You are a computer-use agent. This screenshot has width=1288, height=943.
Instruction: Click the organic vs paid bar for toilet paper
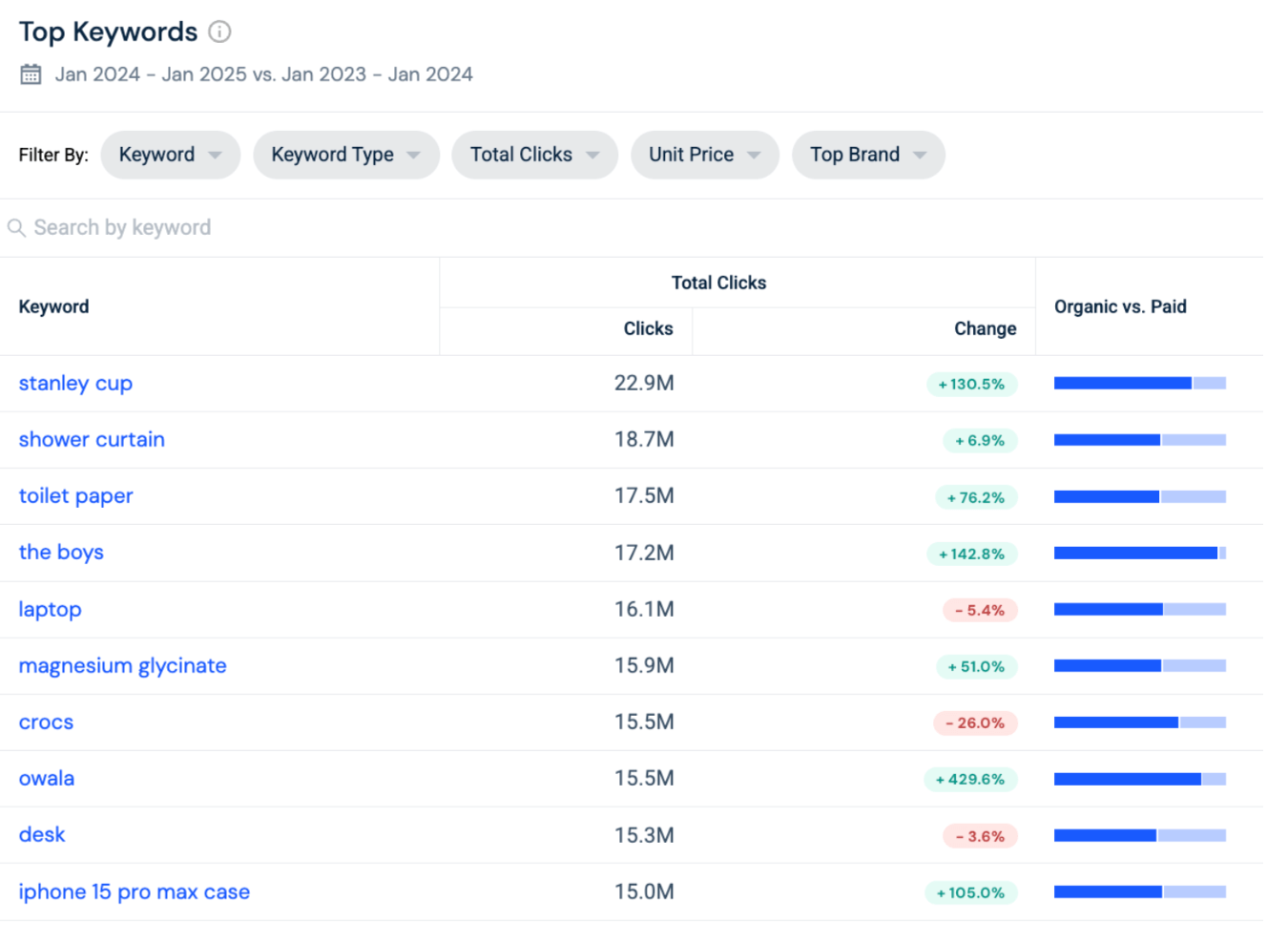1140,496
